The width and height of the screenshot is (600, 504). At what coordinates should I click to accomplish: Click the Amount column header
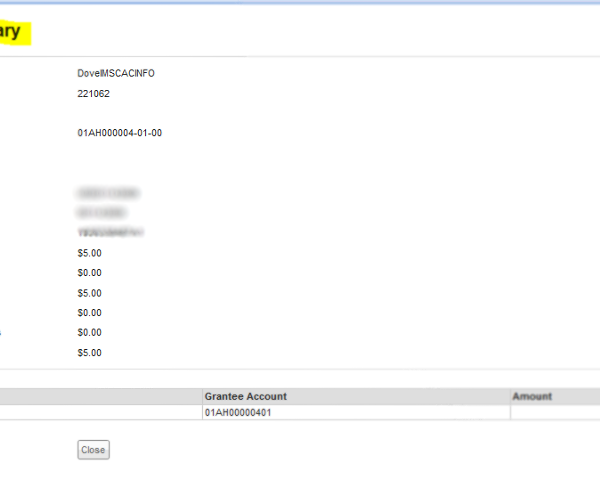coord(532,397)
